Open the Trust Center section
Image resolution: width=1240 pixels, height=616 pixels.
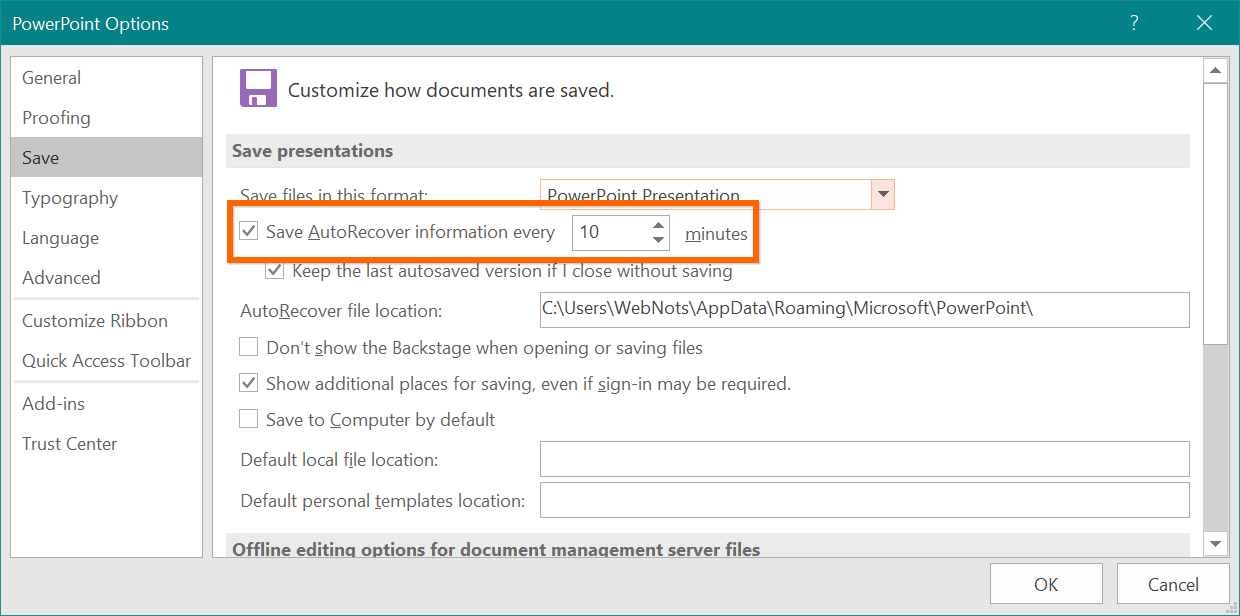pyautogui.click(x=70, y=444)
